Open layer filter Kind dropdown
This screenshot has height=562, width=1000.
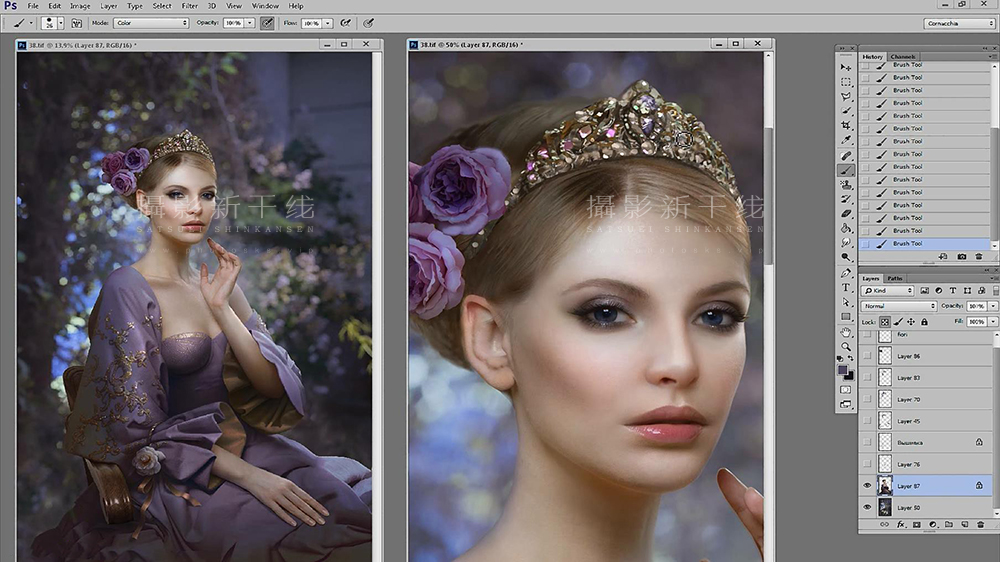click(888, 291)
